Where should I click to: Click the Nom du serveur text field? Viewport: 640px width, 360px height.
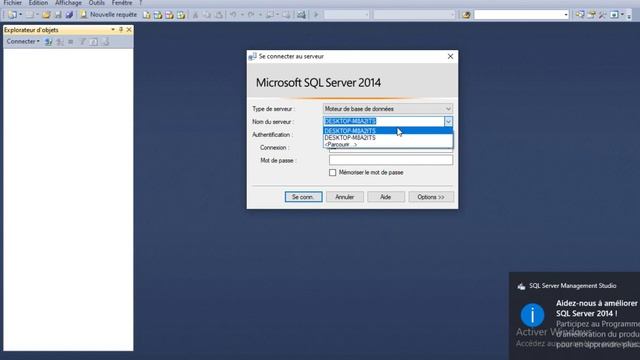tap(384, 122)
